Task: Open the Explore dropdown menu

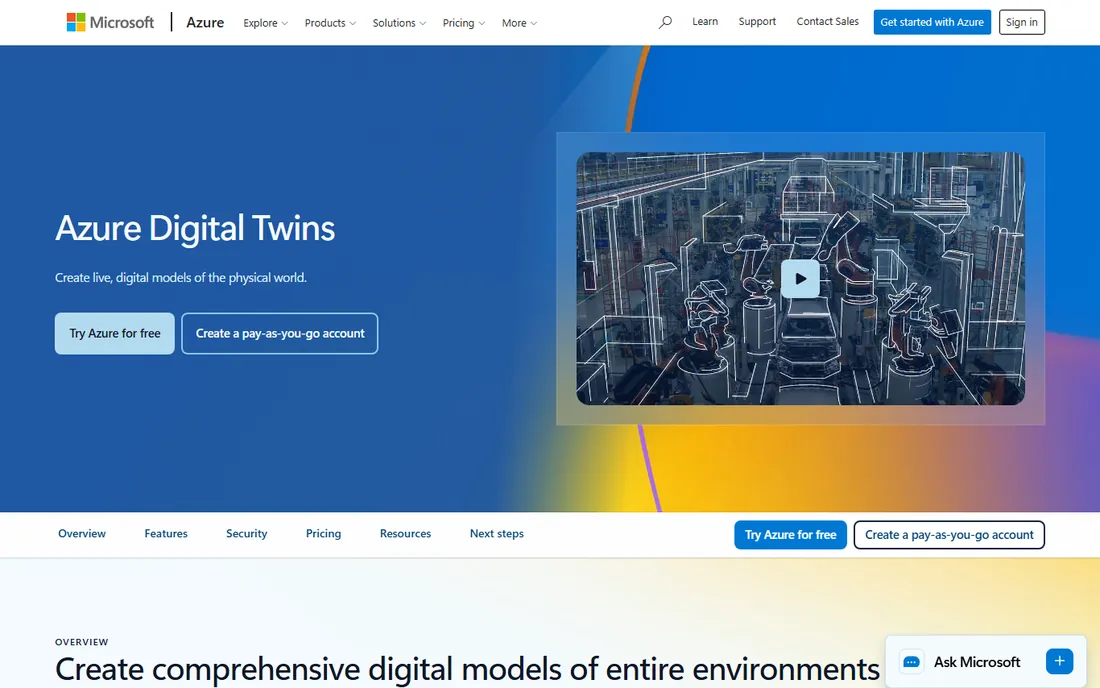Action: (x=265, y=23)
